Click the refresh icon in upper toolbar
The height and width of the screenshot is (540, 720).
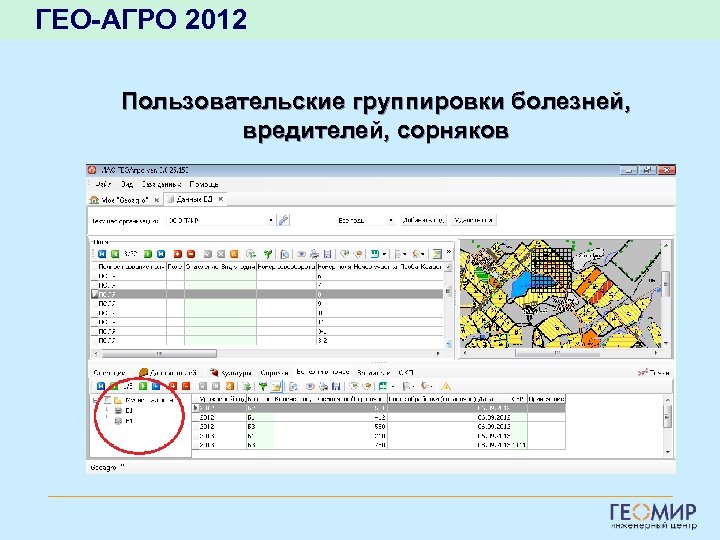[251, 253]
